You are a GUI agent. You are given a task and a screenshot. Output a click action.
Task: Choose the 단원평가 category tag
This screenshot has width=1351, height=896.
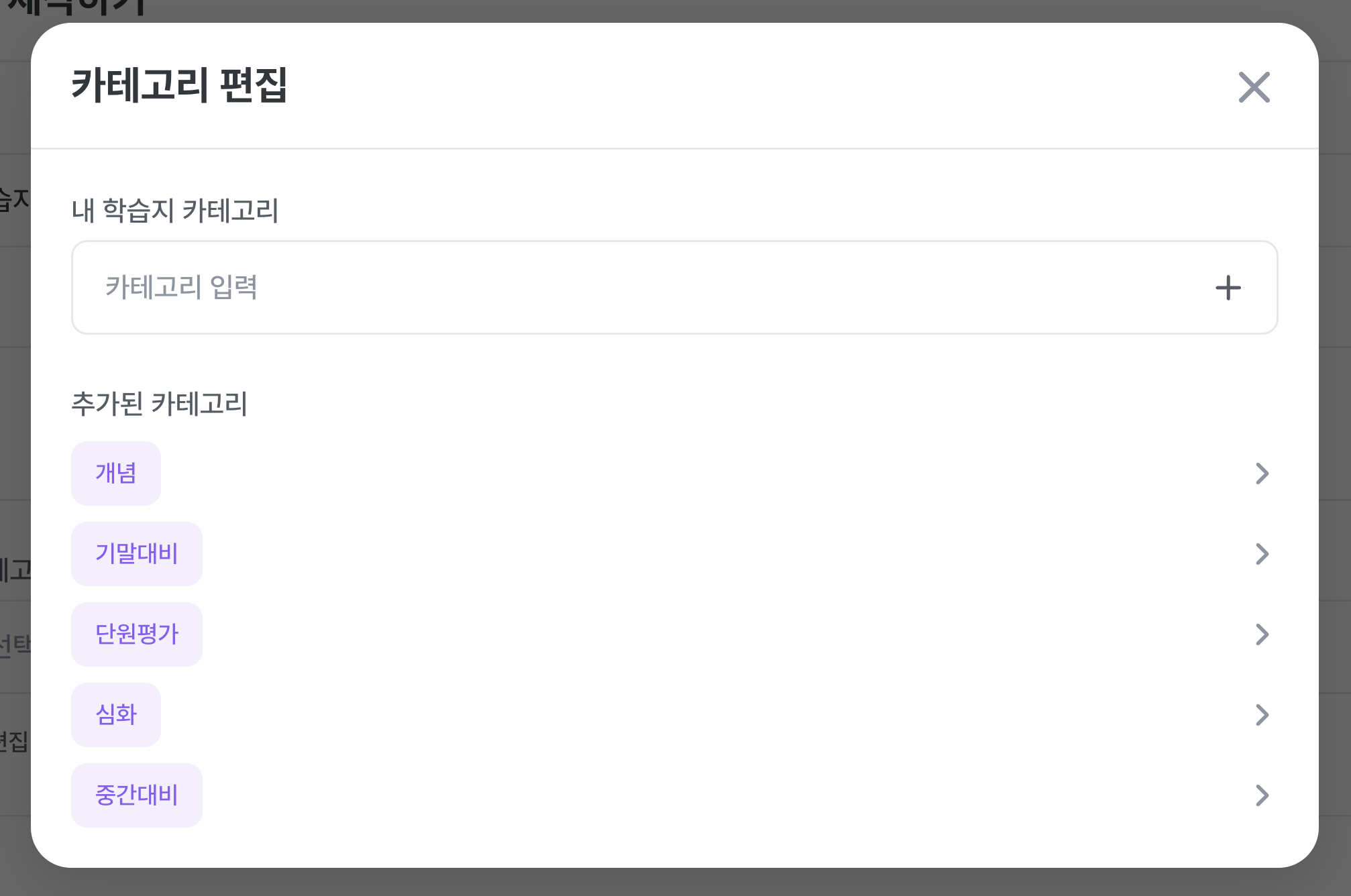click(137, 634)
